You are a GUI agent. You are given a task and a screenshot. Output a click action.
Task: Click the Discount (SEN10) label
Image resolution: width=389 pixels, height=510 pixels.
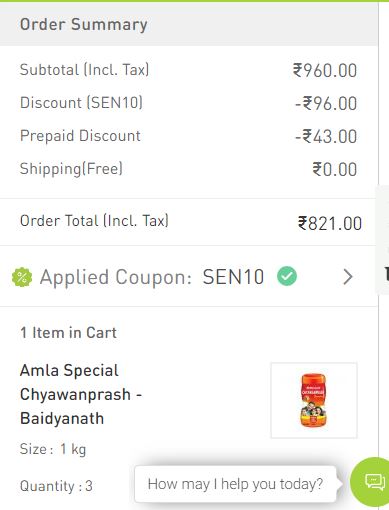(81, 102)
